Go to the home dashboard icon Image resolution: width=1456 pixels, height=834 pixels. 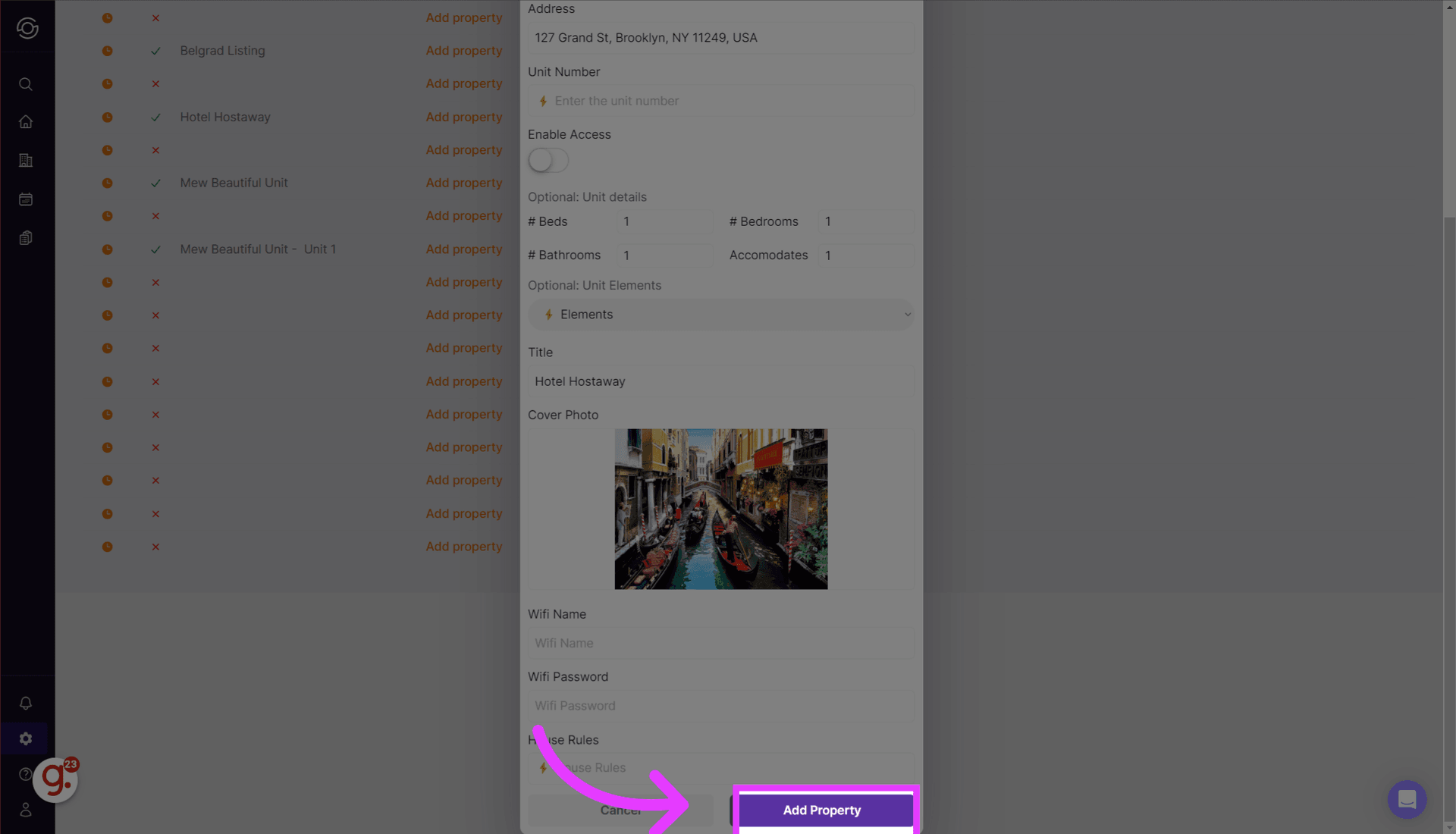(x=26, y=121)
